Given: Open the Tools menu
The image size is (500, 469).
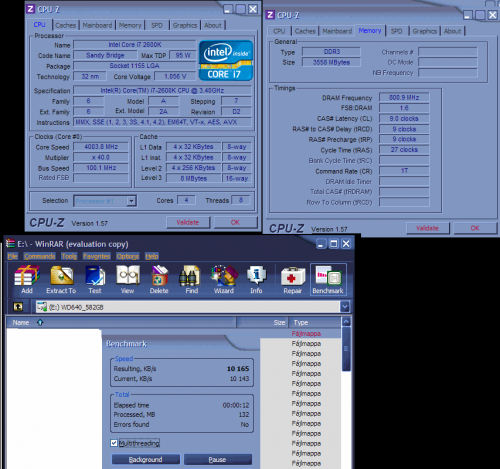Looking at the screenshot, I should [x=69, y=256].
